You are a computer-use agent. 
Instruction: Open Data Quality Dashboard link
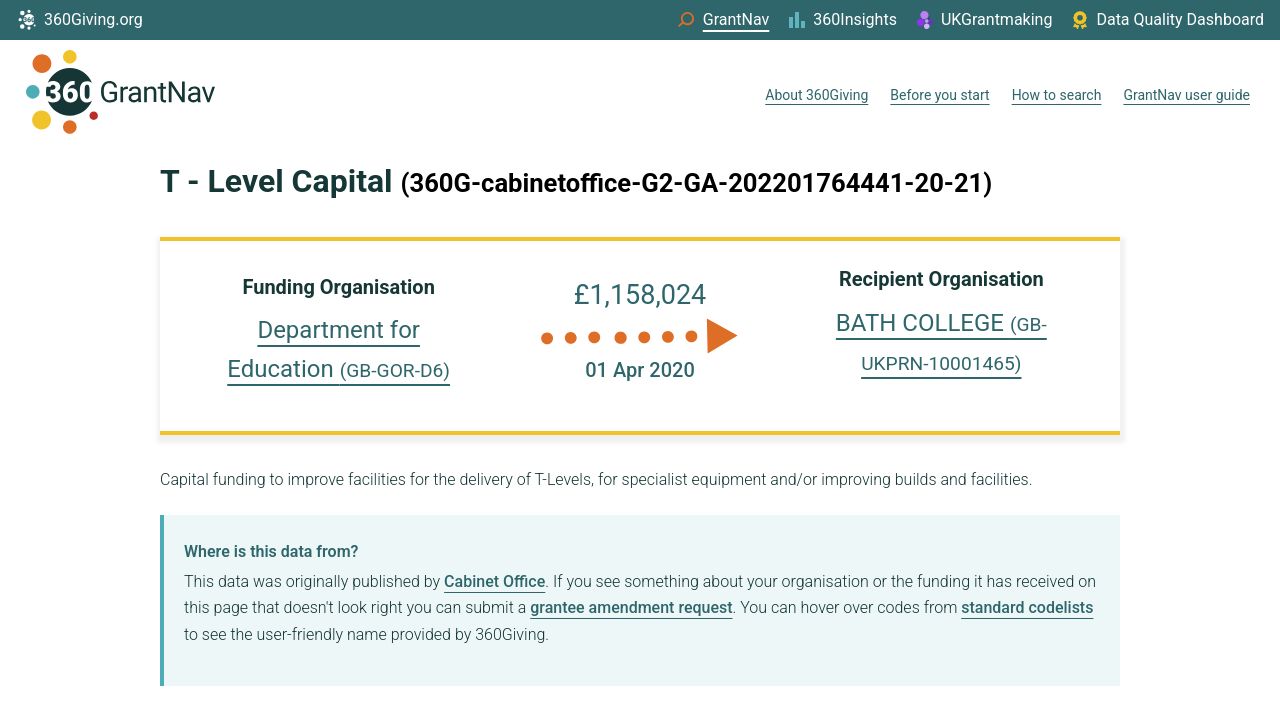tap(1180, 19)
